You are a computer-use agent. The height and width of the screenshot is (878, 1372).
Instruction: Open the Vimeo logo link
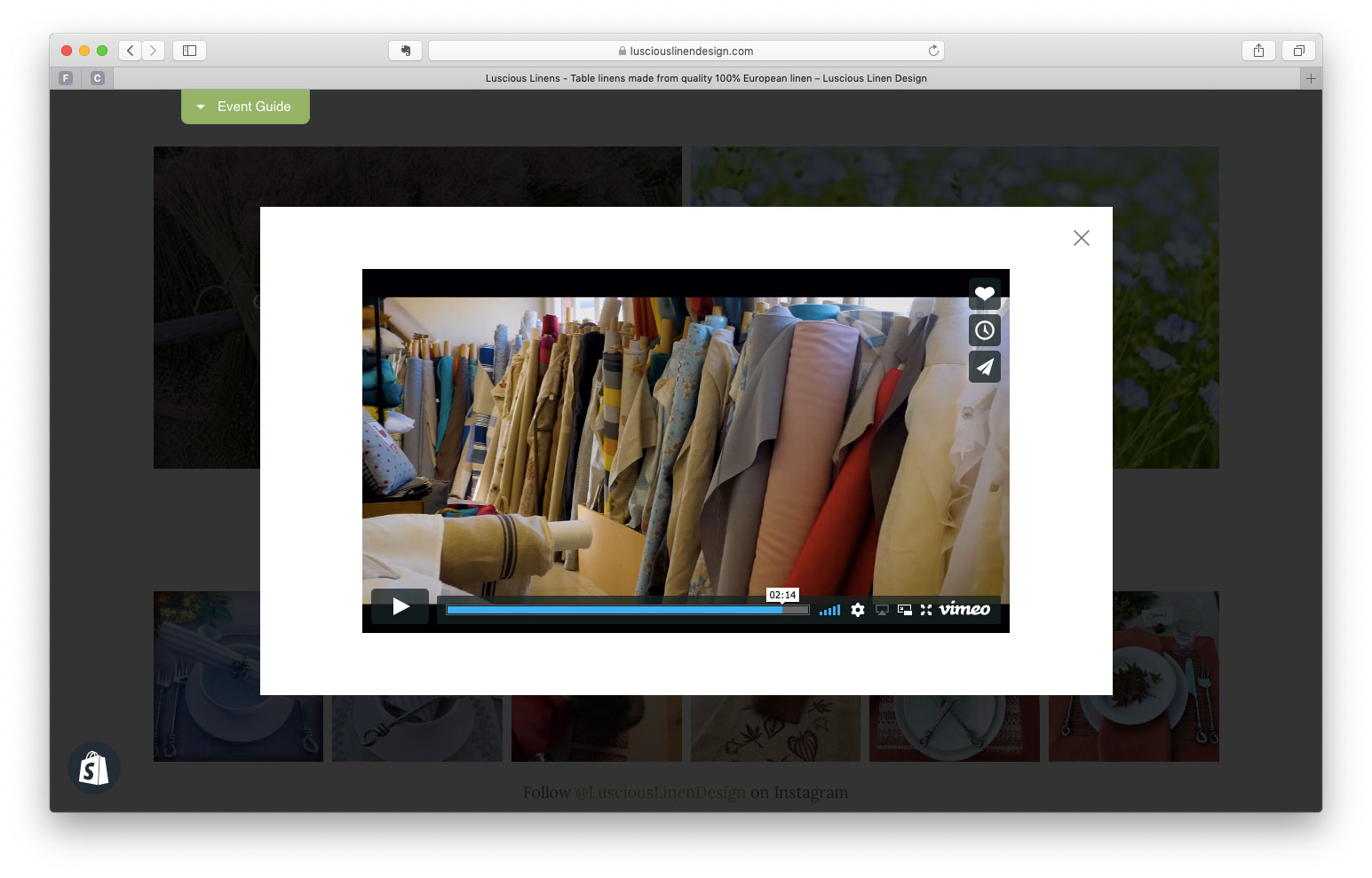pyautogui.click(x=964, y=609)
